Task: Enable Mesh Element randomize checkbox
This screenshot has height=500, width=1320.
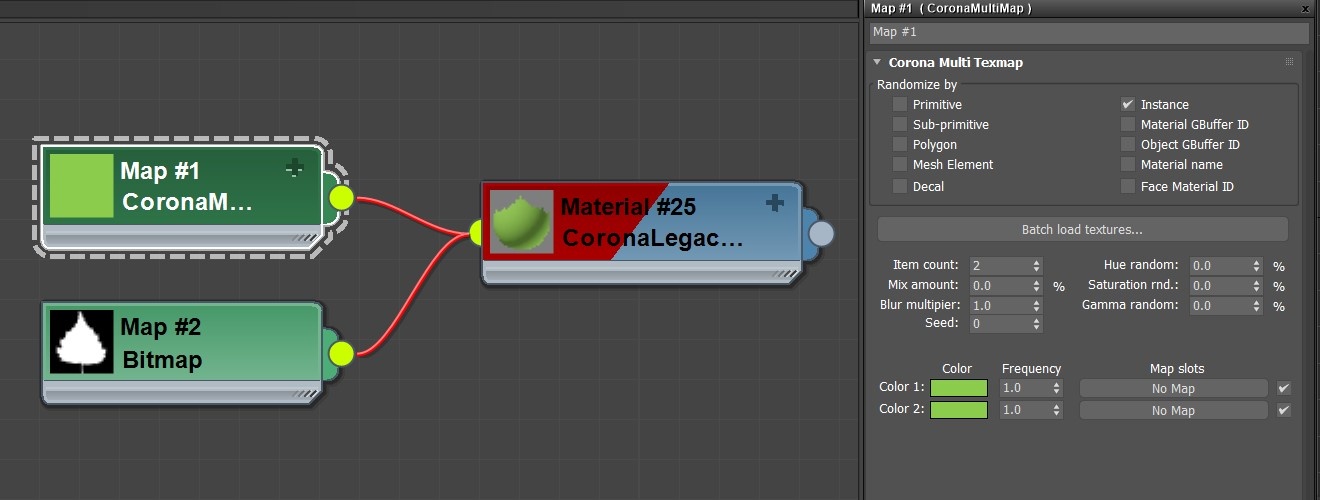Action: [x=900, y=164]
